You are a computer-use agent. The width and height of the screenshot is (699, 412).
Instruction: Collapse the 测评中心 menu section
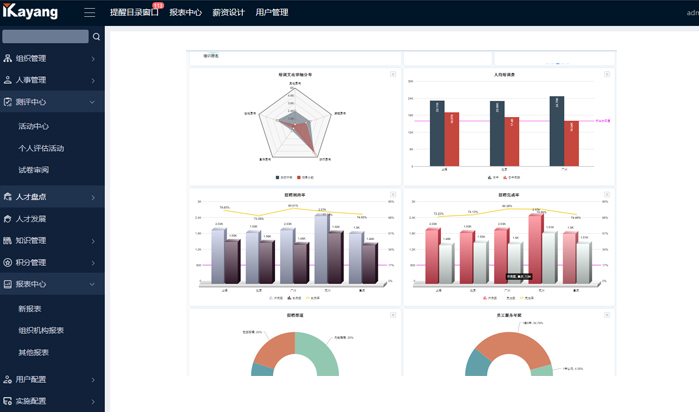[x=92, y=102]
